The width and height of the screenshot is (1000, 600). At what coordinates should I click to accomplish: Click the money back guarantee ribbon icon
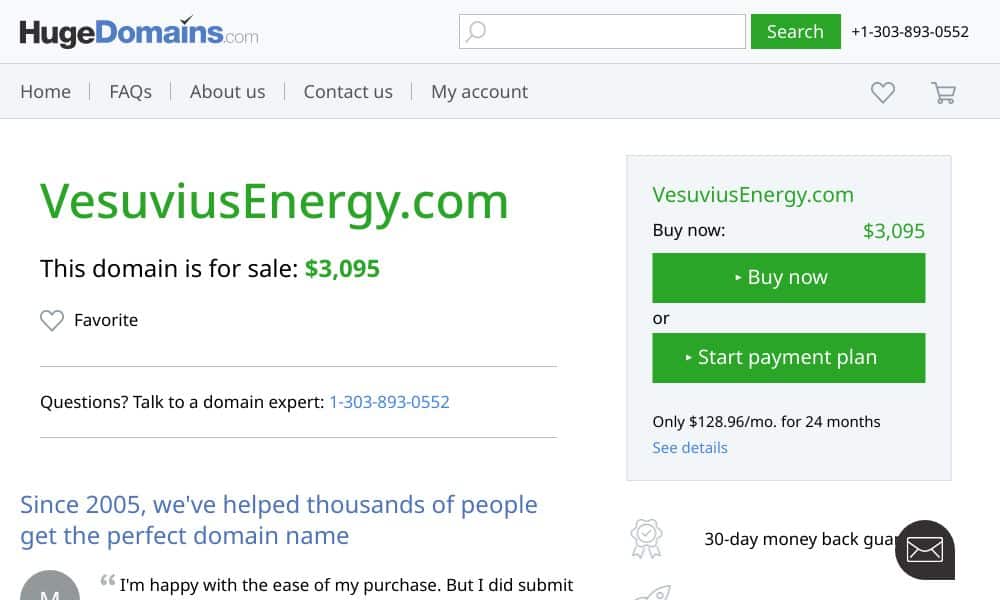(x=647, y=539)
